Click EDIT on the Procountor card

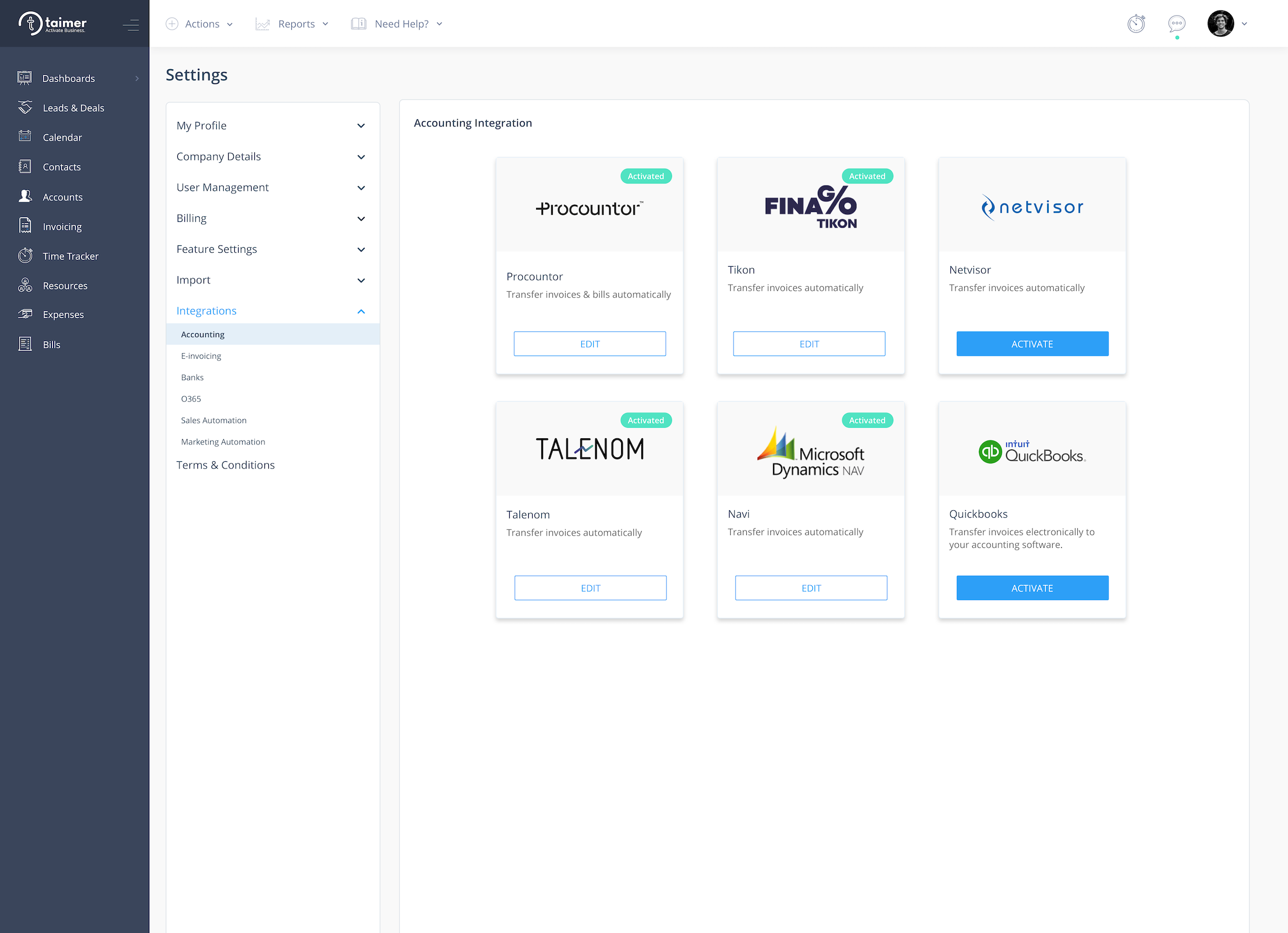click(589, 344)
